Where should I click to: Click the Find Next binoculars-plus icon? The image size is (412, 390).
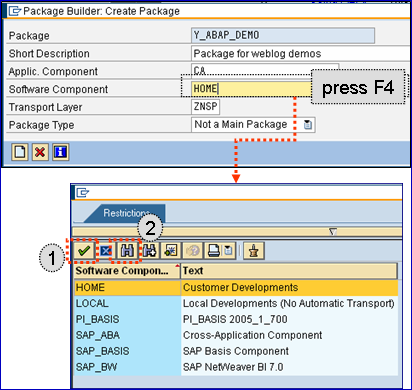tap(150, 250)
